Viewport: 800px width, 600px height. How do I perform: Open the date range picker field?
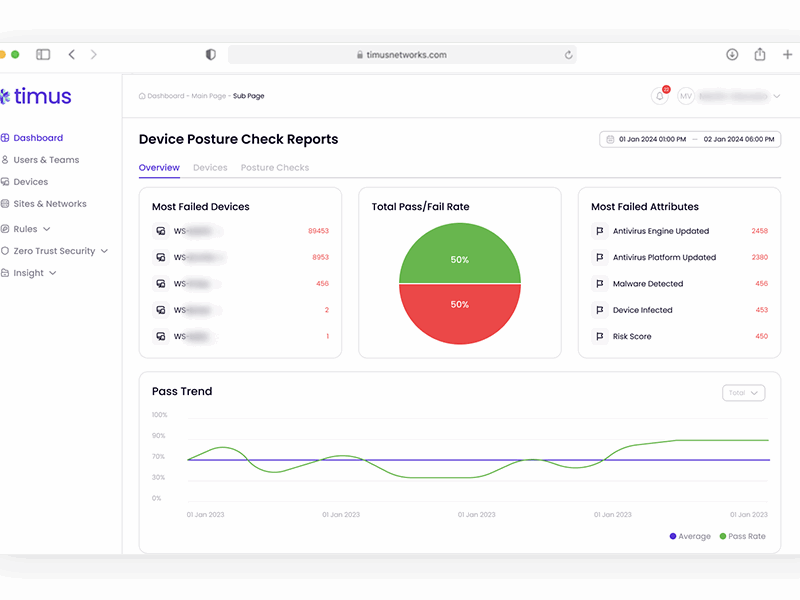click(x=690, y=139)
